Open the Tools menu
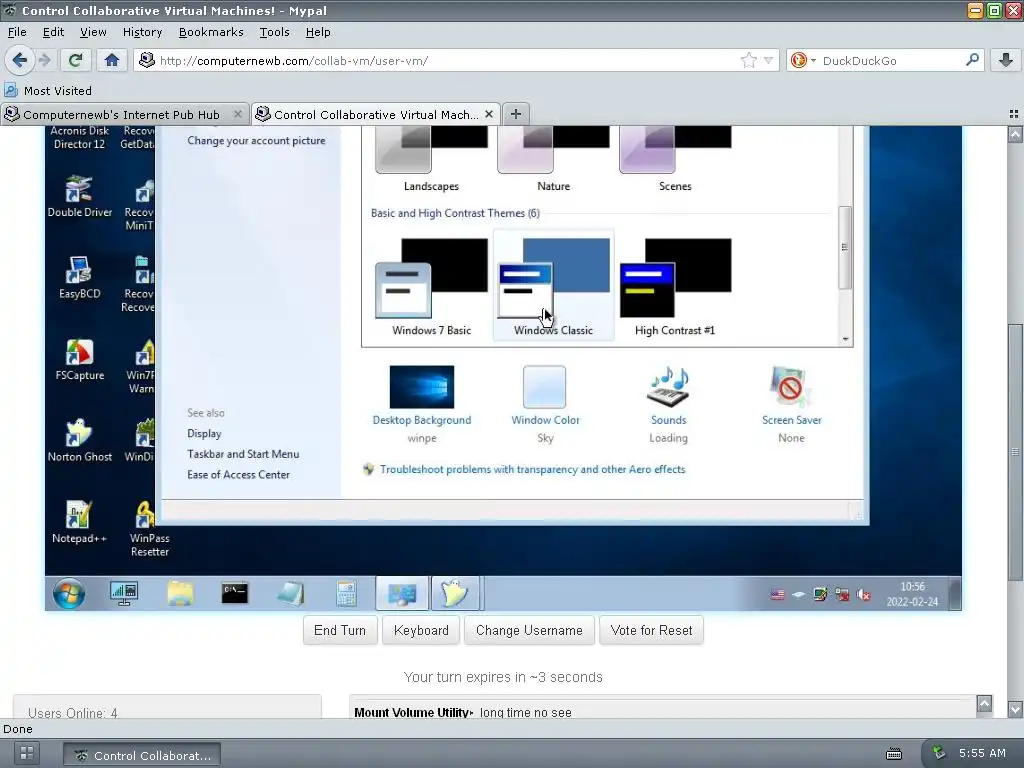Screen dimensions: 1024x768 274,32
